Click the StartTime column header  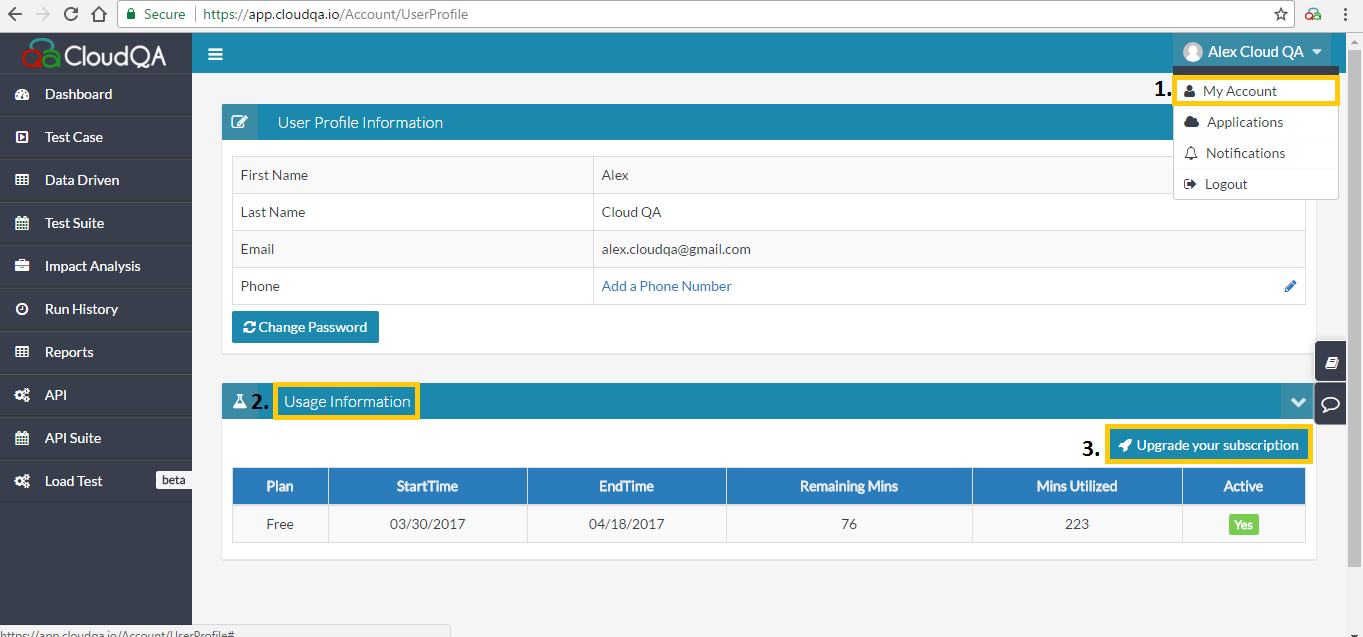[x=427, y=486]
